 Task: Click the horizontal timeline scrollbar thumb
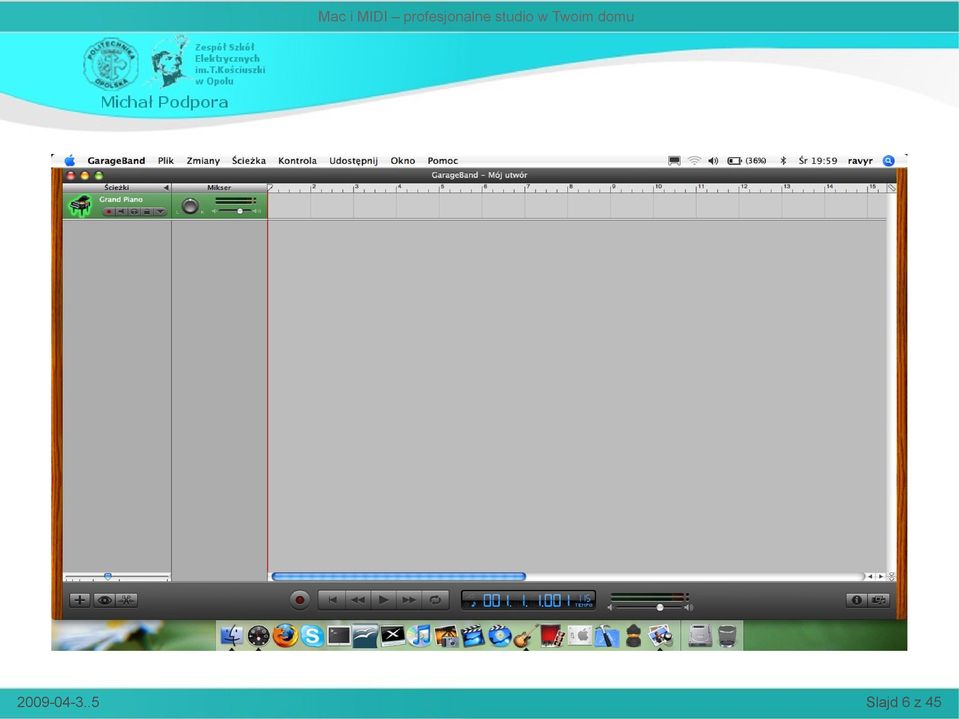(398, 576)
